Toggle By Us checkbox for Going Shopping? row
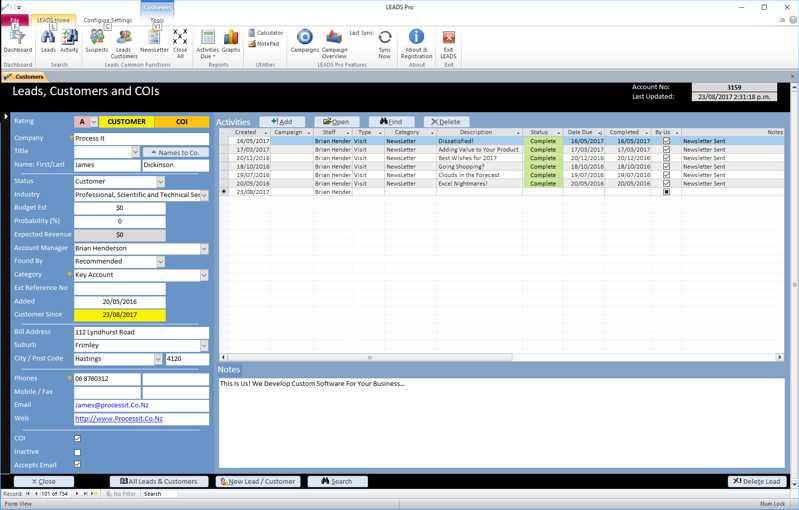The width and height of the screenshot is (799, 510). coord(667,167)
